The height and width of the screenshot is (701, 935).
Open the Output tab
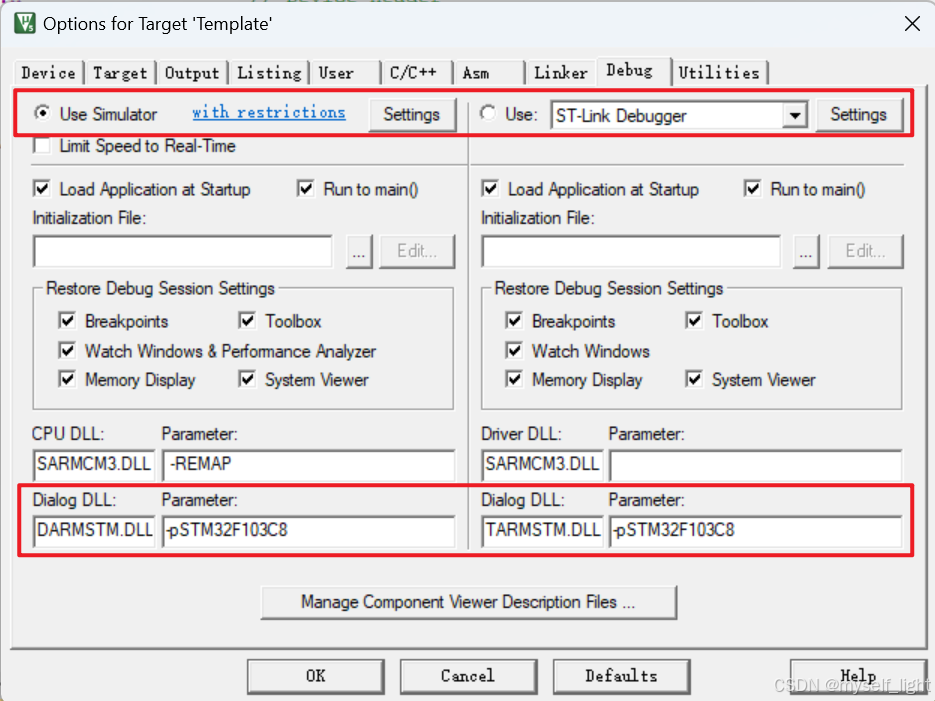pos(192,73)
